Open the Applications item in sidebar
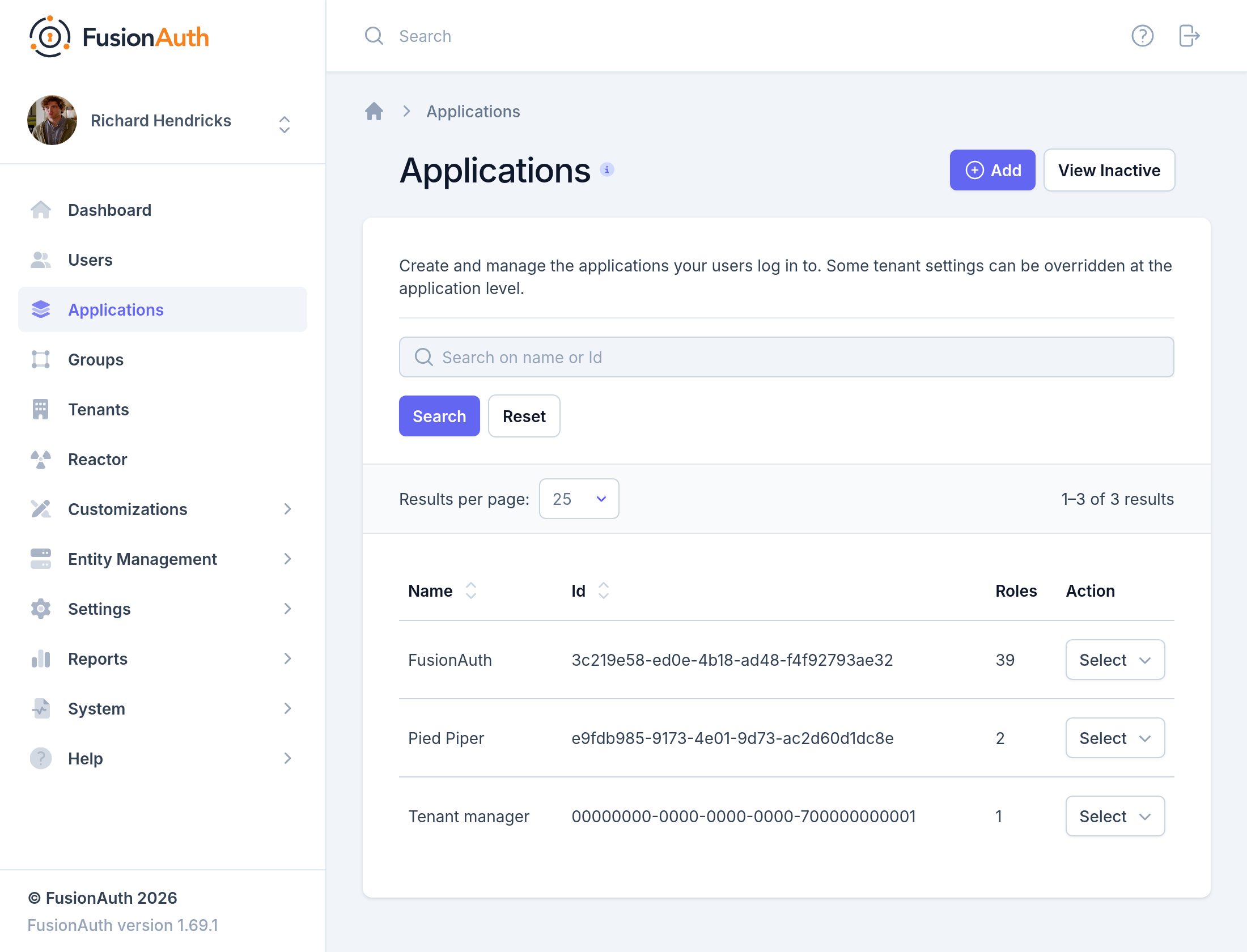This screenshot has height=952, width=1247. click(x=163, y=309)
